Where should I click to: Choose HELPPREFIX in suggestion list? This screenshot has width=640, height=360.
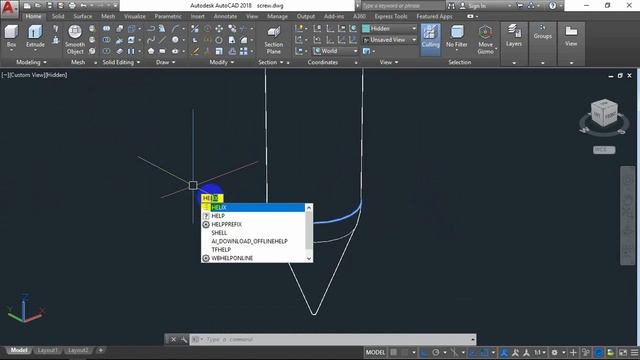tap(253, 224)
